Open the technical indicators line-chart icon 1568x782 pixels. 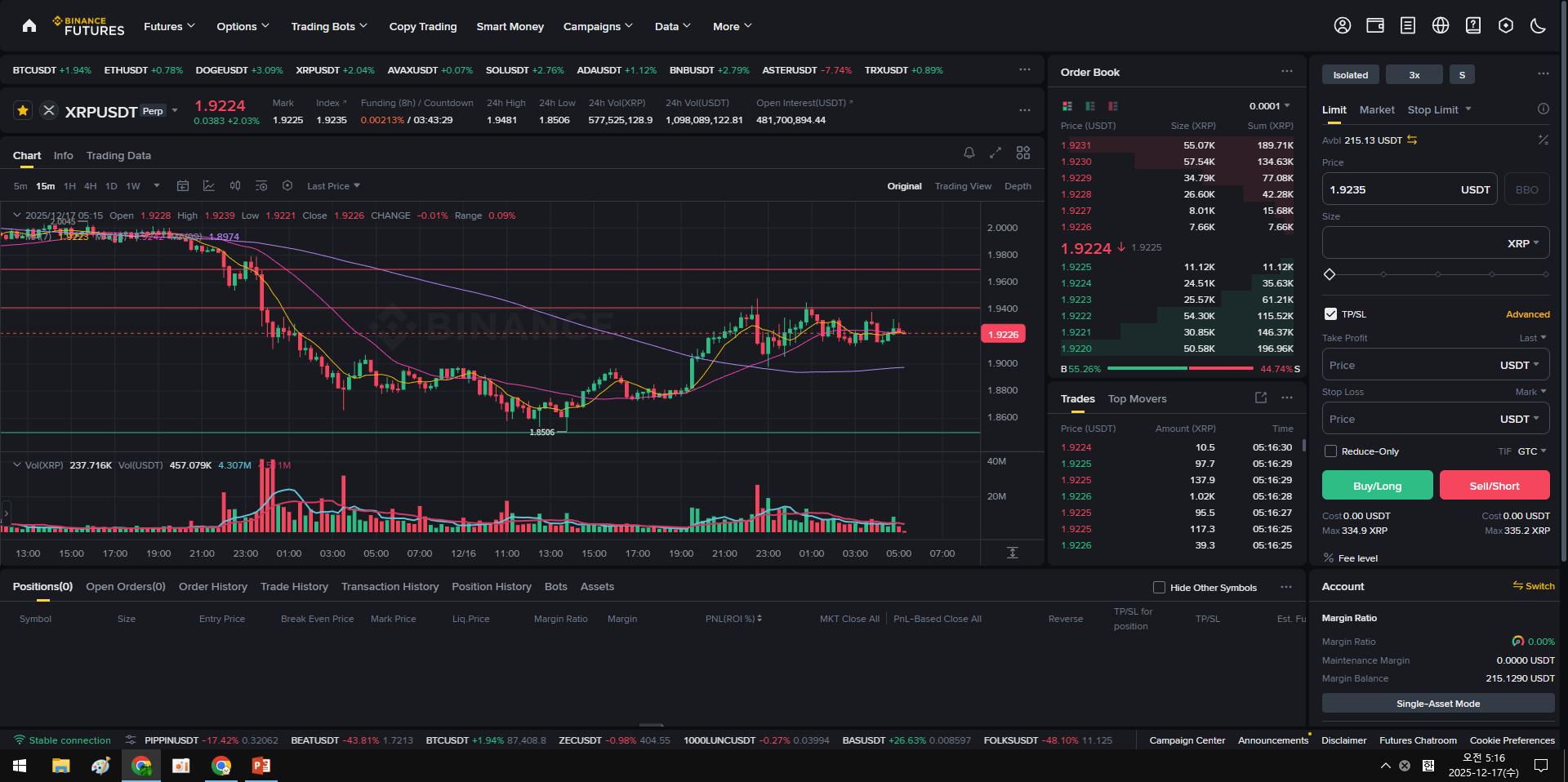[209, 186]
